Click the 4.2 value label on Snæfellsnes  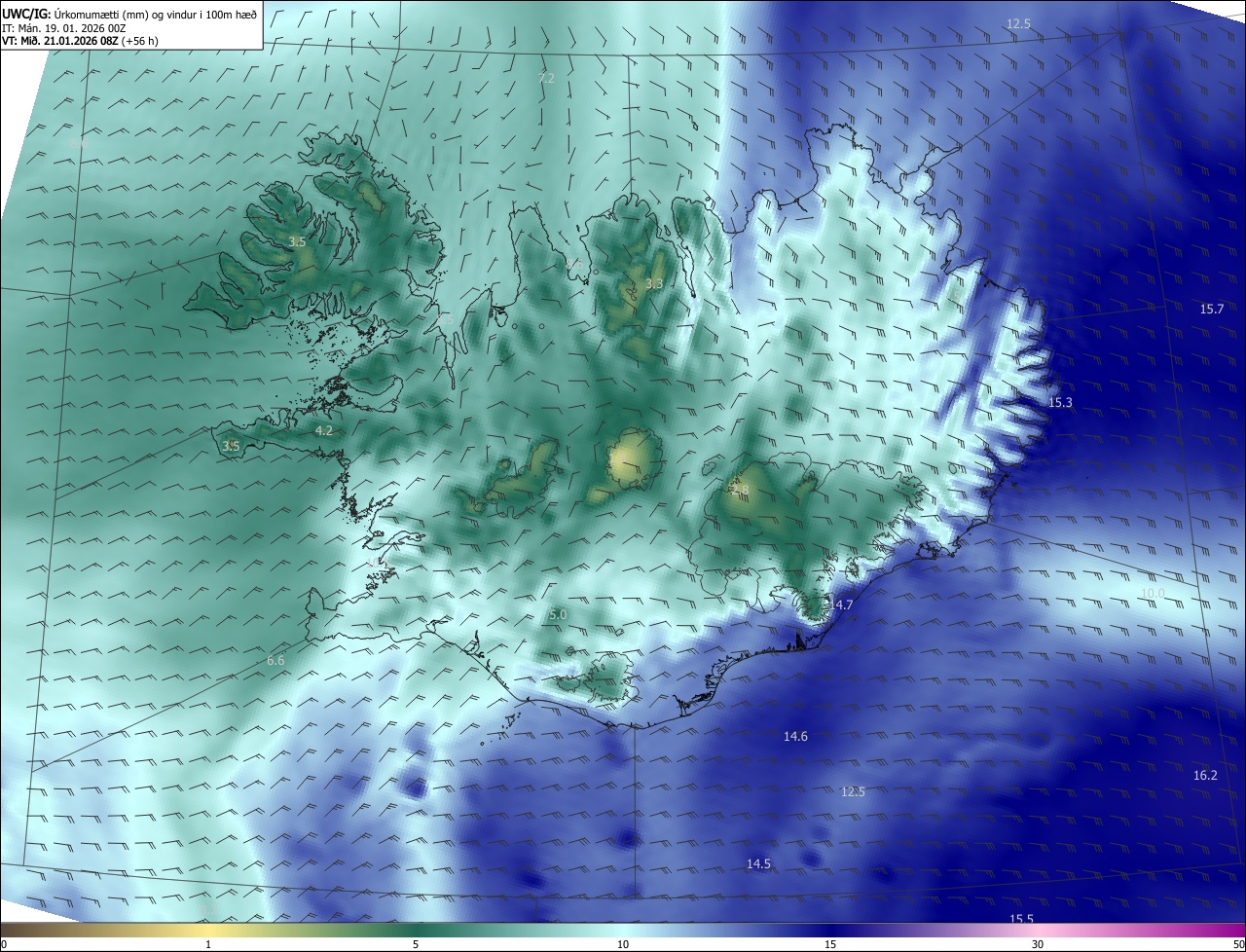pyautogui.click(x=324, y=430)
